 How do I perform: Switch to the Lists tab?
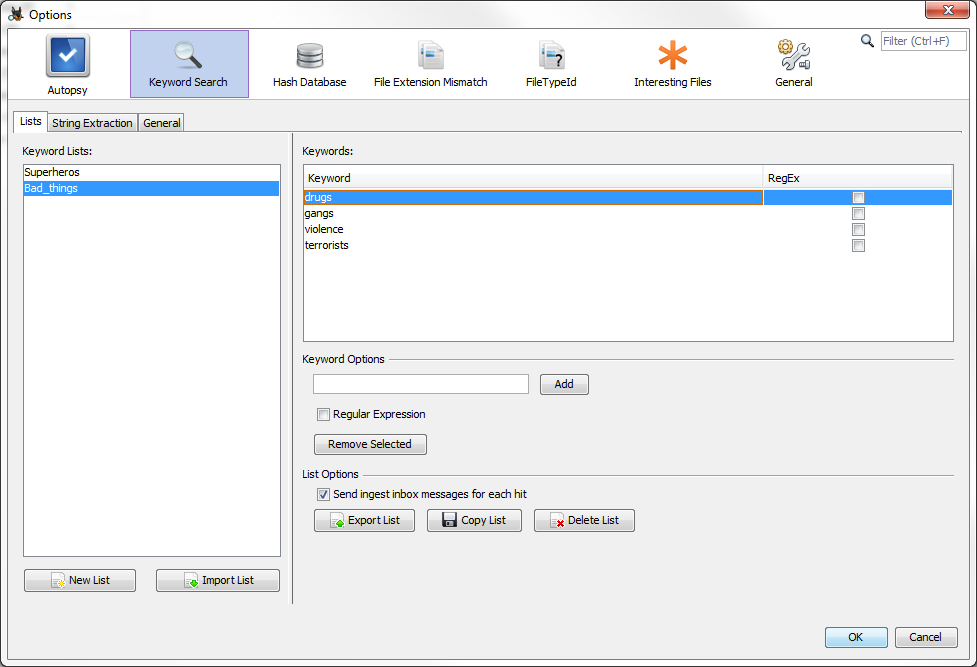coord(31,122)
